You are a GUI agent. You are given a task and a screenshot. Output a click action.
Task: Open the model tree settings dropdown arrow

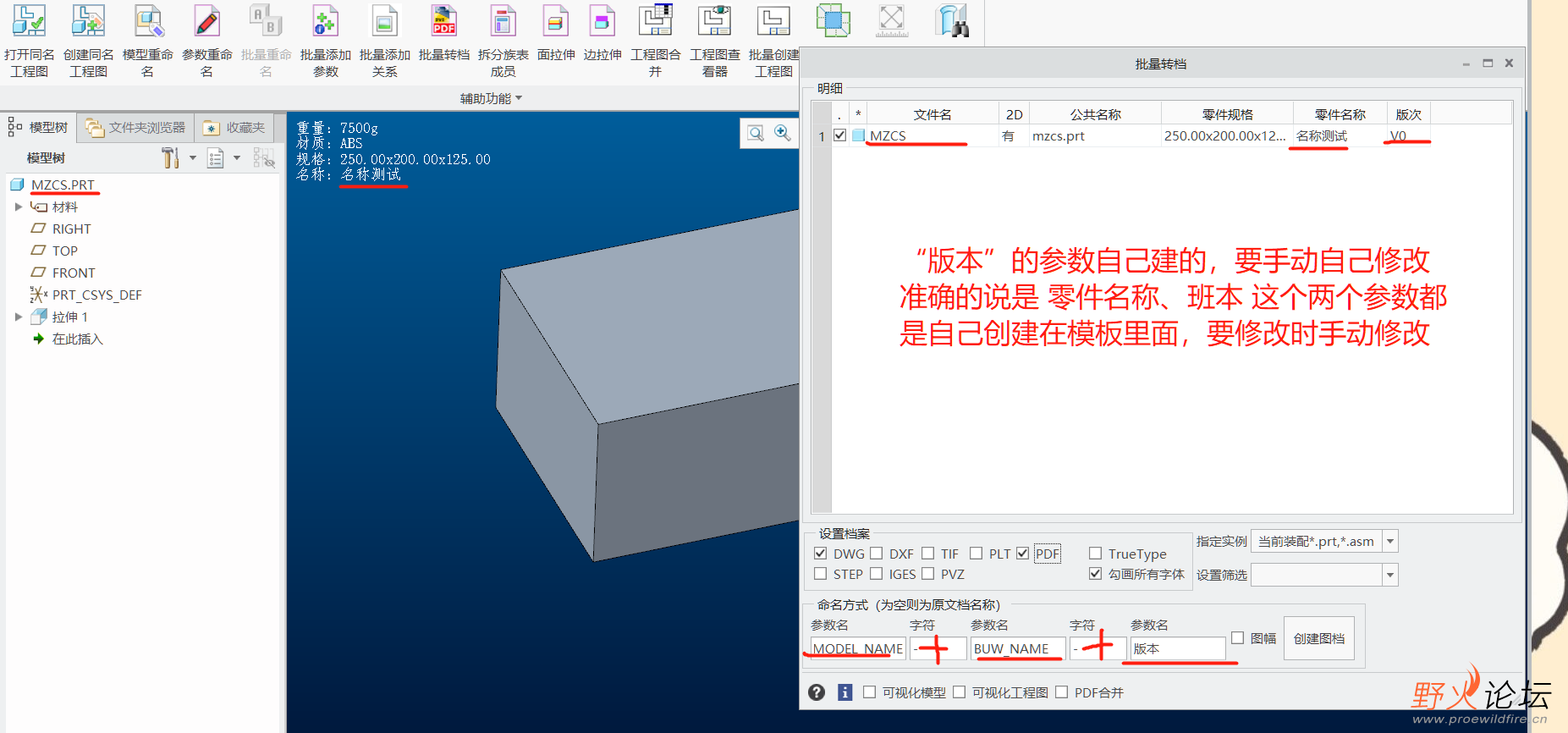point(193,158)
